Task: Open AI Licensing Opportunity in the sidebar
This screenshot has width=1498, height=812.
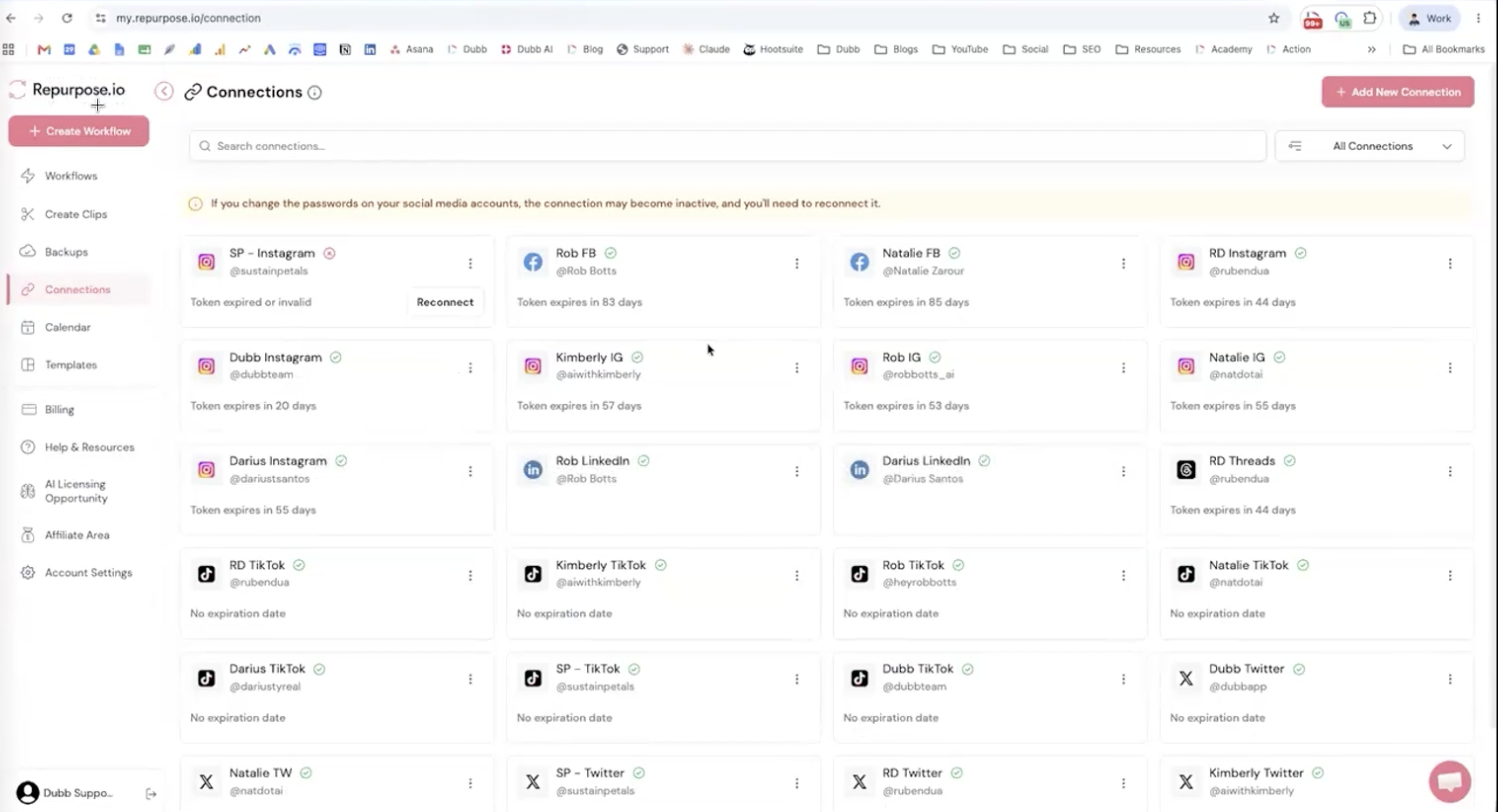Action: point(78,491)
